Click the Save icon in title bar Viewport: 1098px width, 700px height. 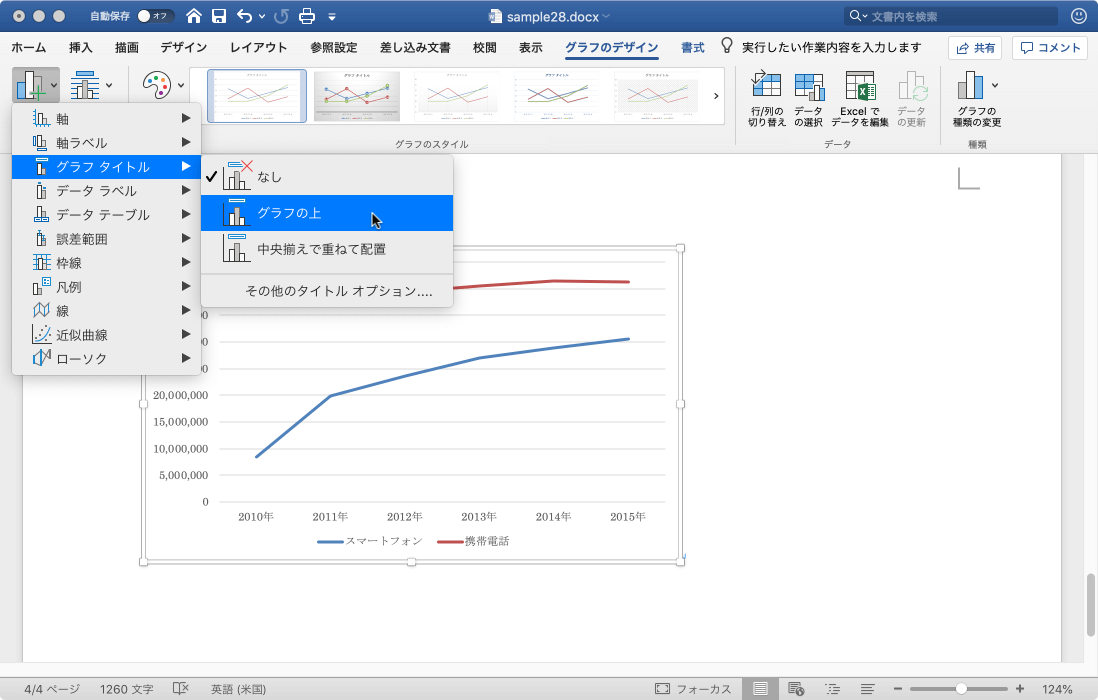pyautogui.click(x=218, y=16)
